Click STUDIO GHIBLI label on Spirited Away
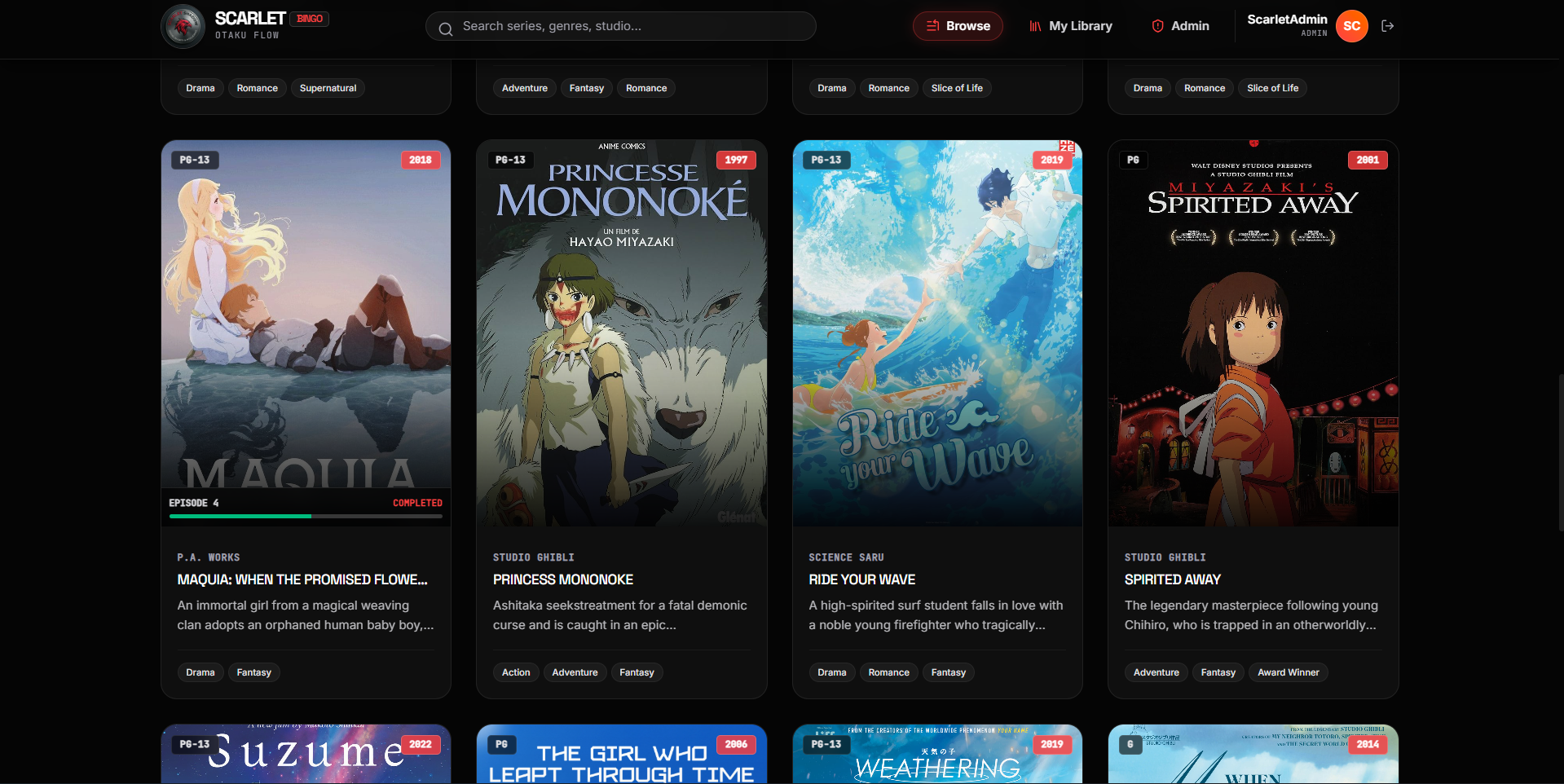Viewport: 1564px width, 784px height. [1165, 557]
